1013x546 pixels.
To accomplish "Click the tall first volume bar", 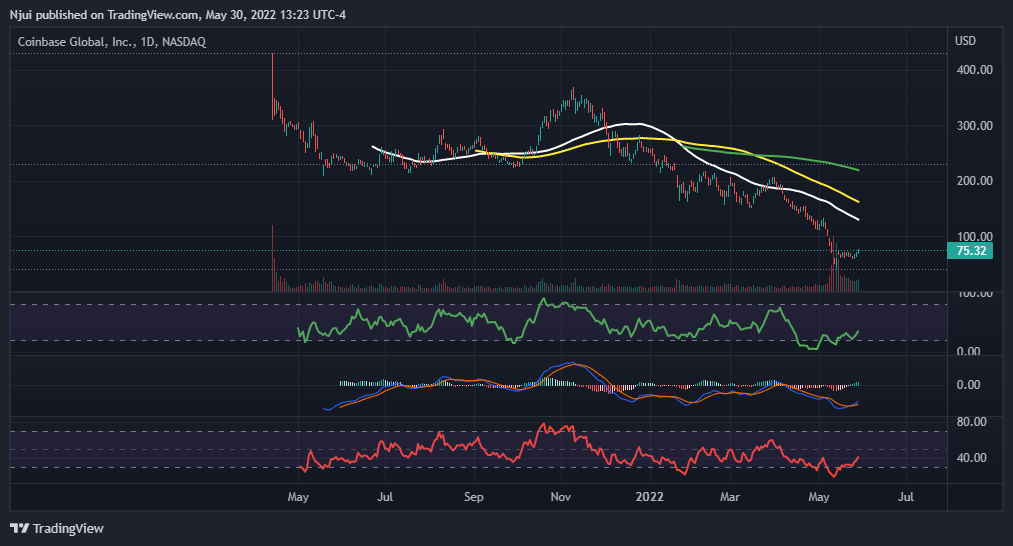I will click(272, 258).
